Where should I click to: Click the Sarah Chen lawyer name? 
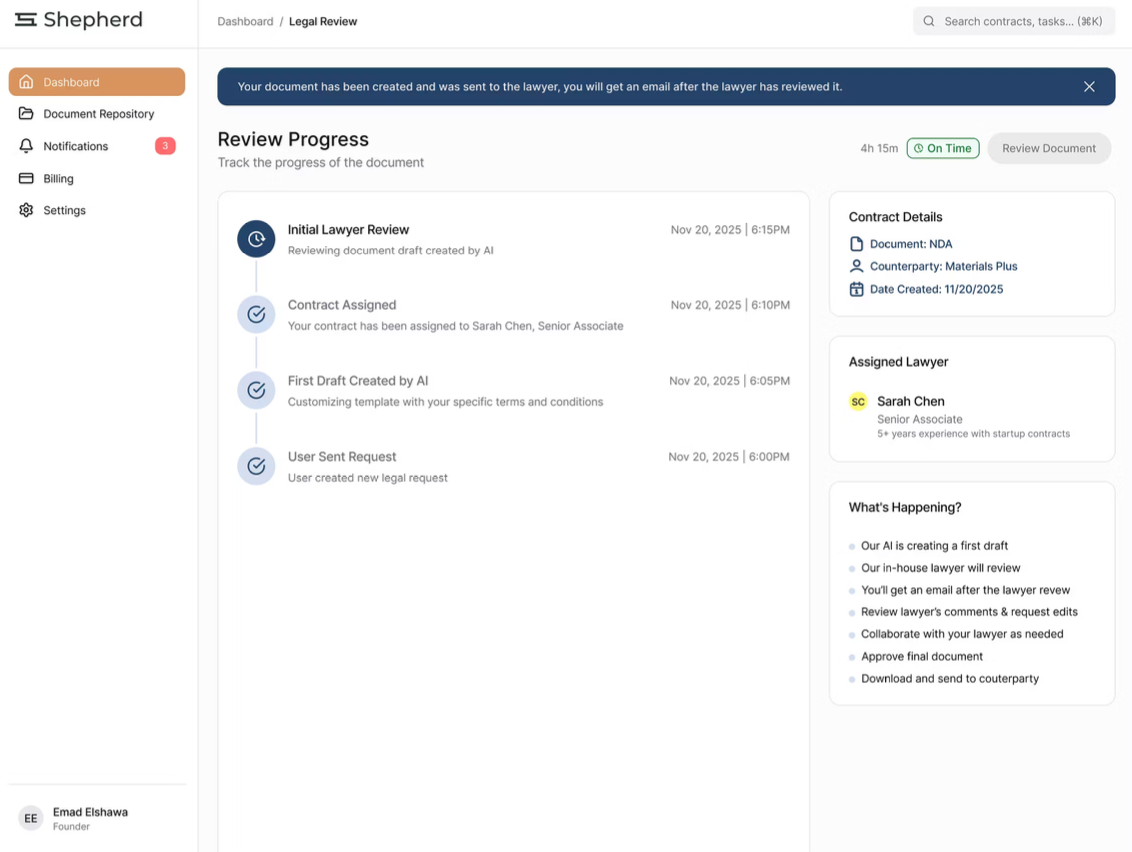(x=910, y=401)
